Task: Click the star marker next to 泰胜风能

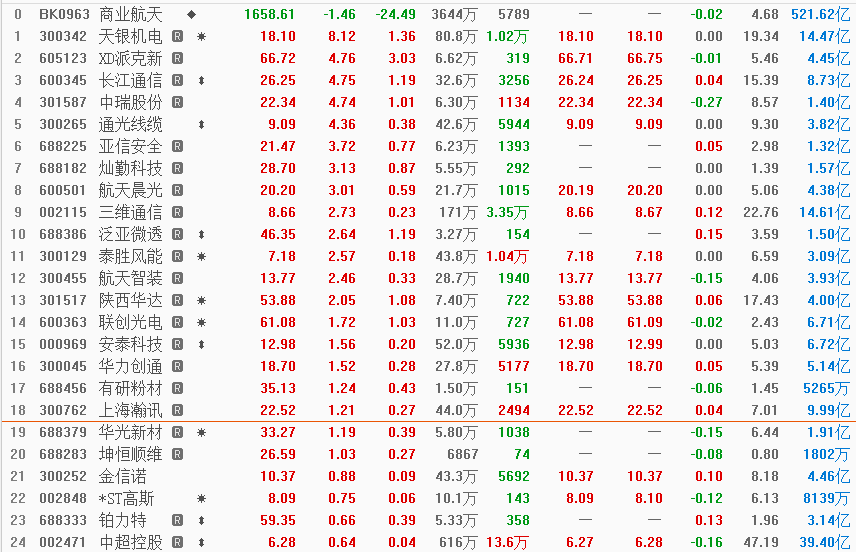Action: [x=201, y=257]
